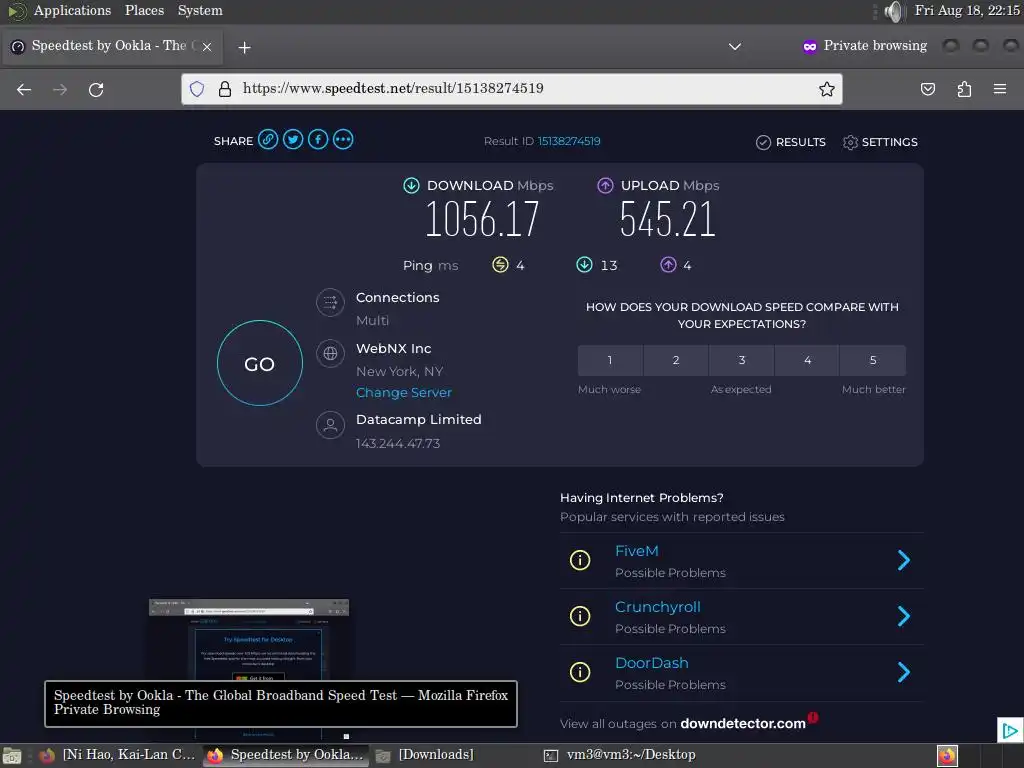Open DoorDash outage report
The height and width of the screenshot is (768, 1024).
[x=652, y=663]
